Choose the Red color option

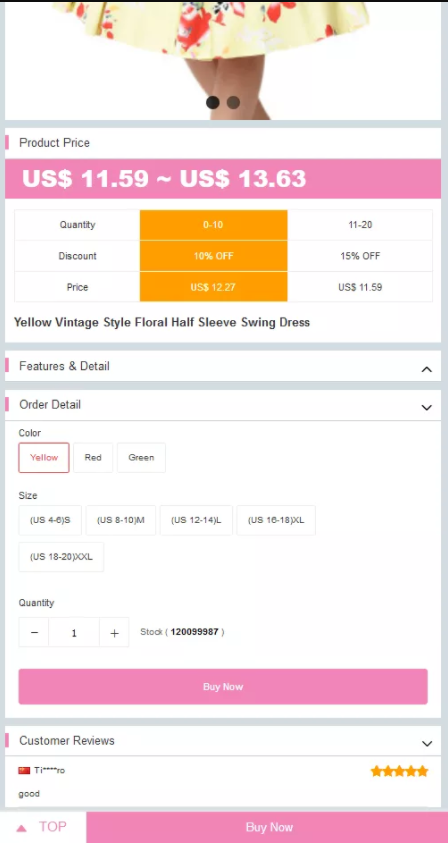93,458
